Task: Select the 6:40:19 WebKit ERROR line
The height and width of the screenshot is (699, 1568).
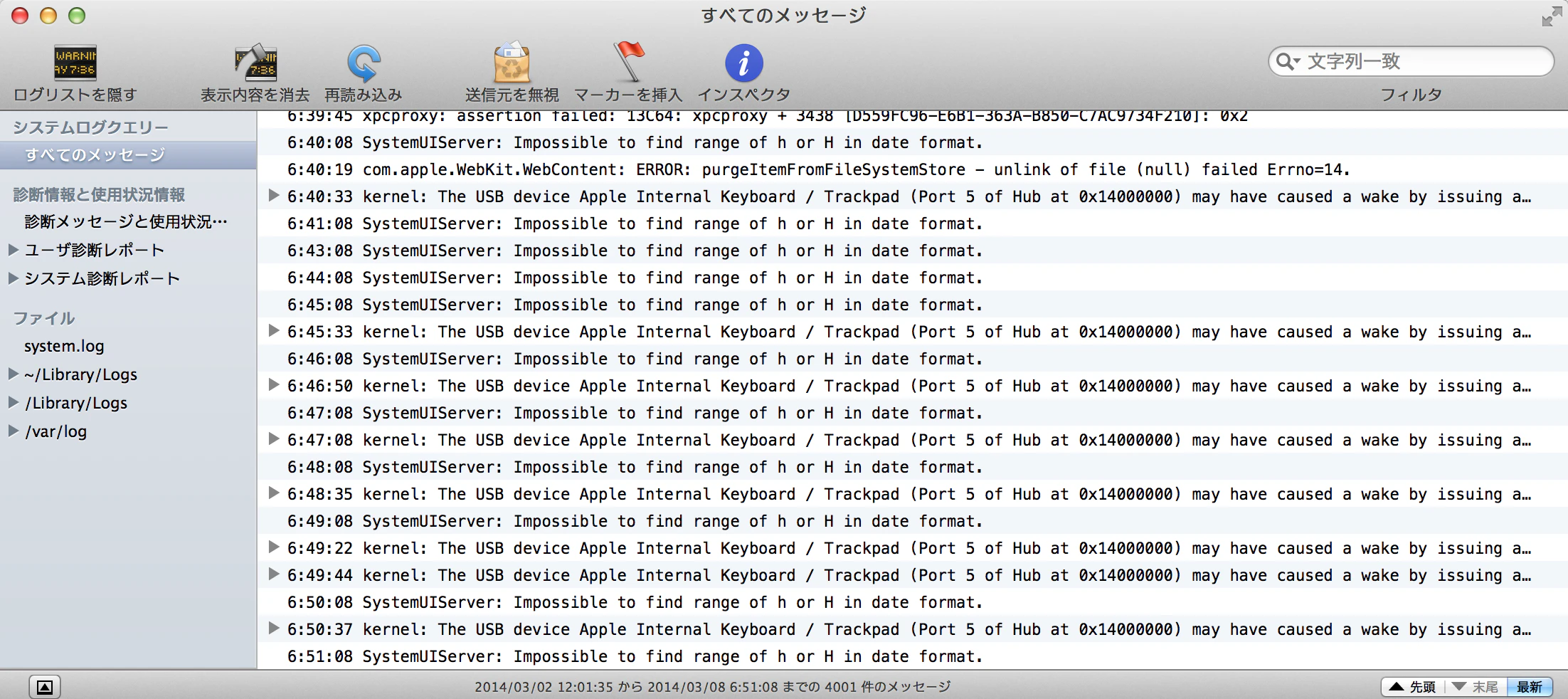Action: point(912,169)
